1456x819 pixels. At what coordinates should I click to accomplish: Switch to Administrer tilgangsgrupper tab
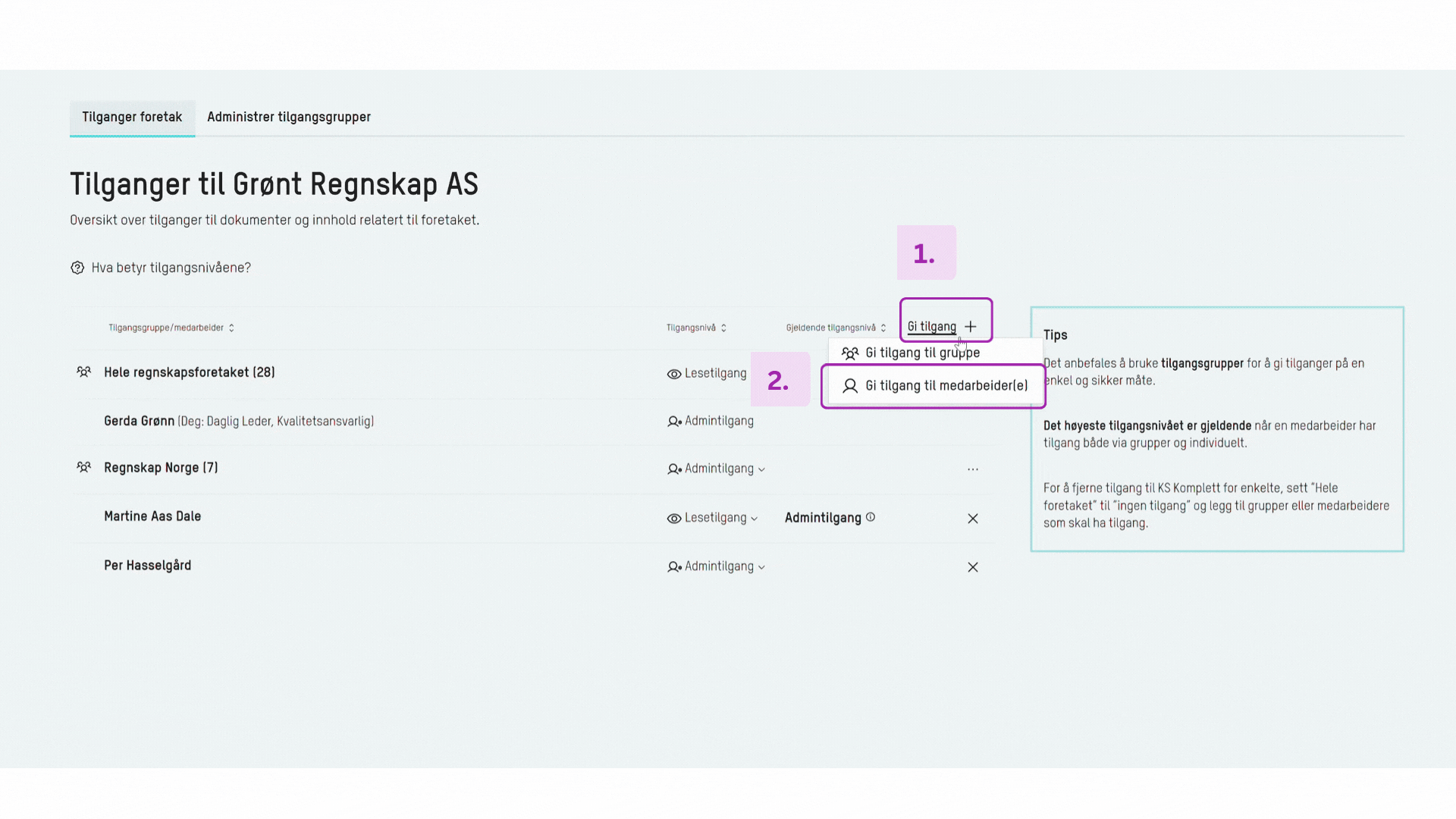(x=289, y=117)
